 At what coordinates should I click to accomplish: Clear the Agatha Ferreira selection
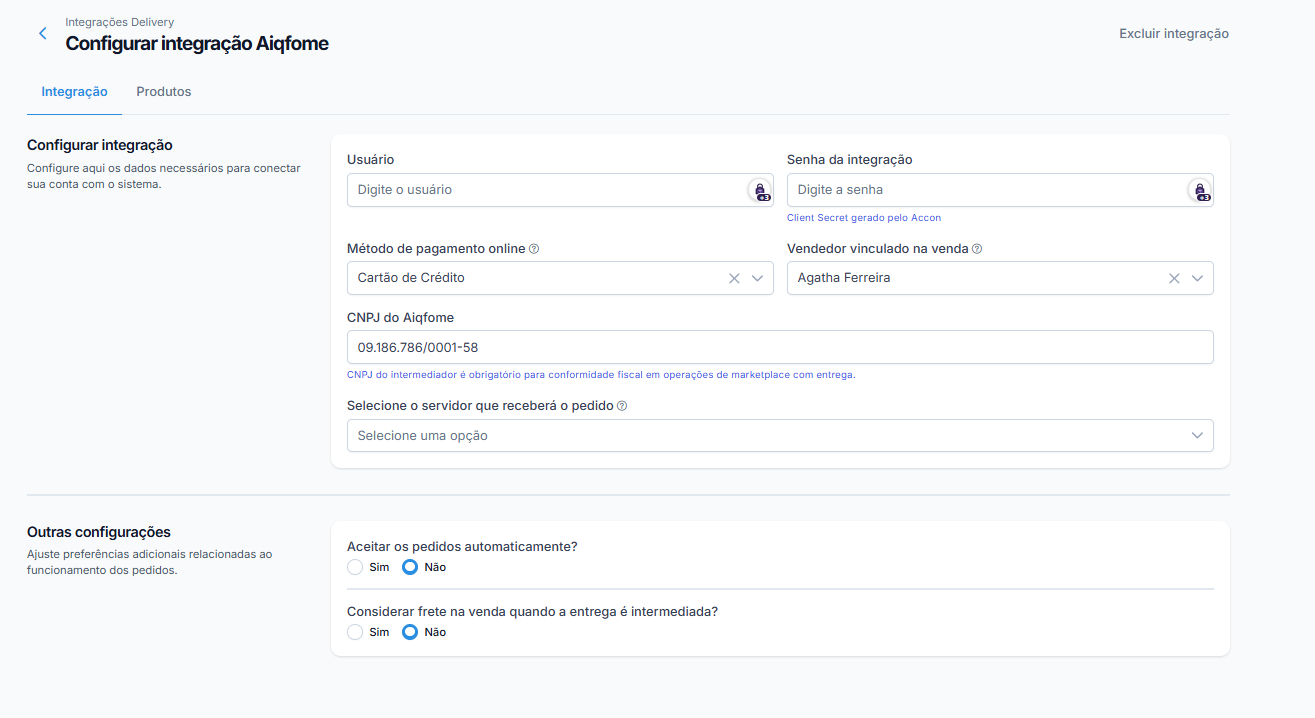(x=1175, y=278)
